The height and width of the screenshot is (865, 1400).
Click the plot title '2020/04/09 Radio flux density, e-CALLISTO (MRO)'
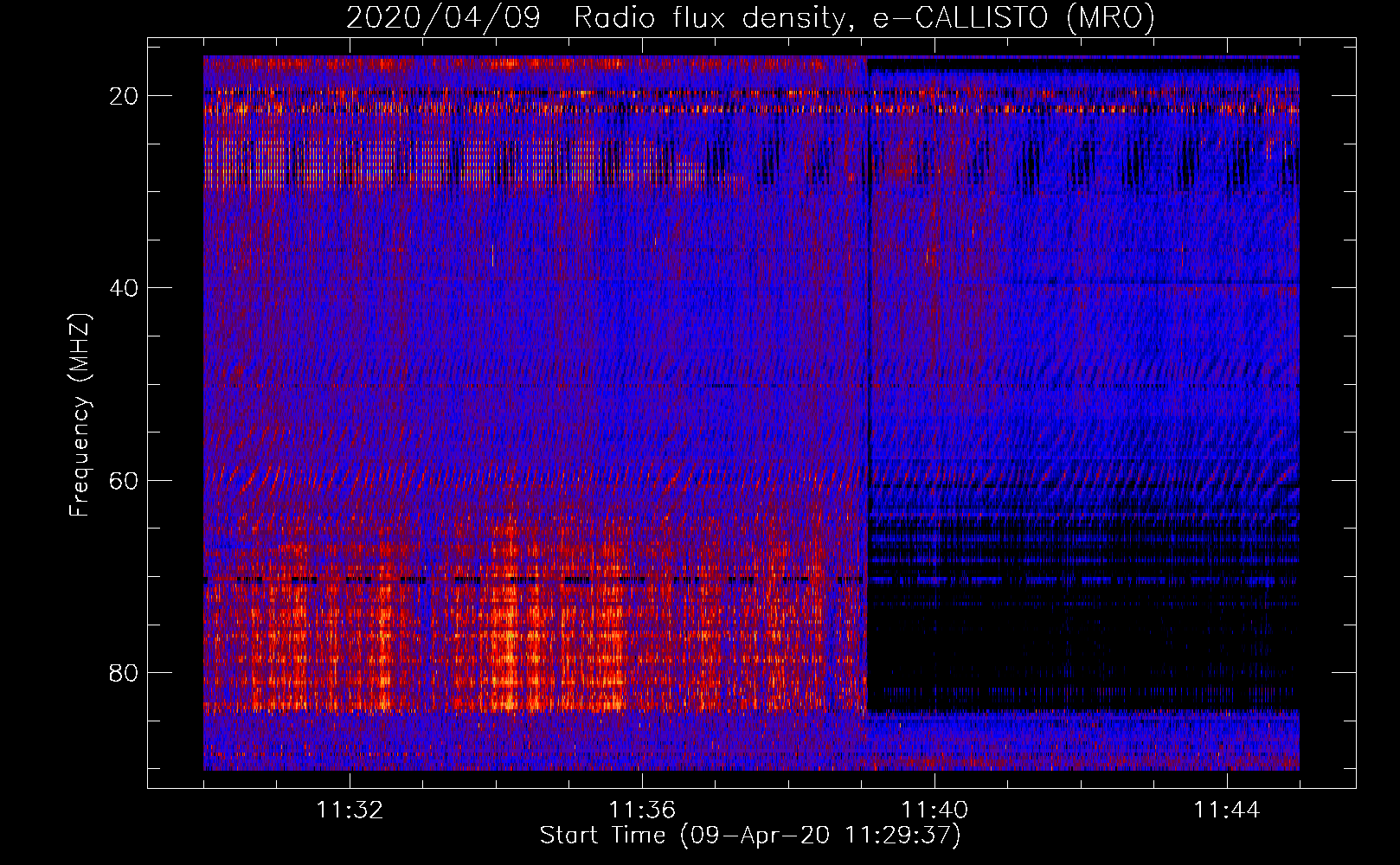[750, 18]
